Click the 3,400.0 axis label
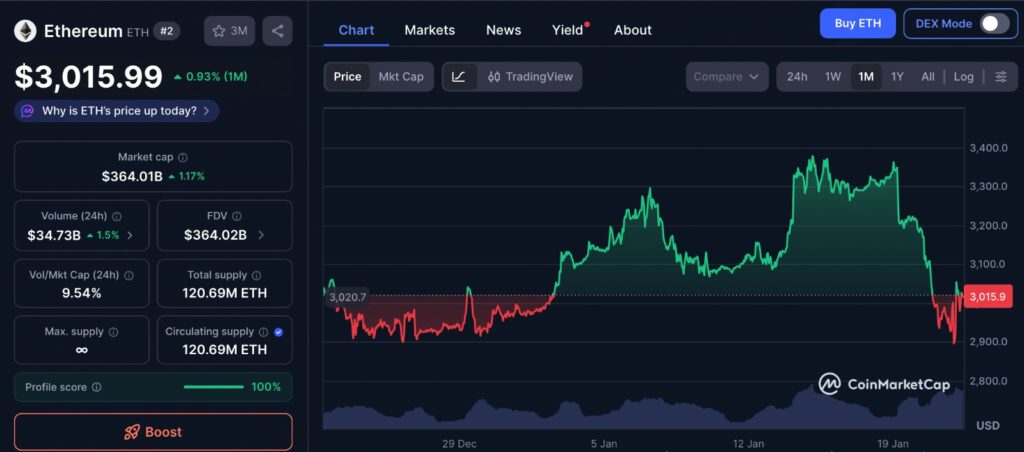The image size is (1024, 452). [989, 148]
